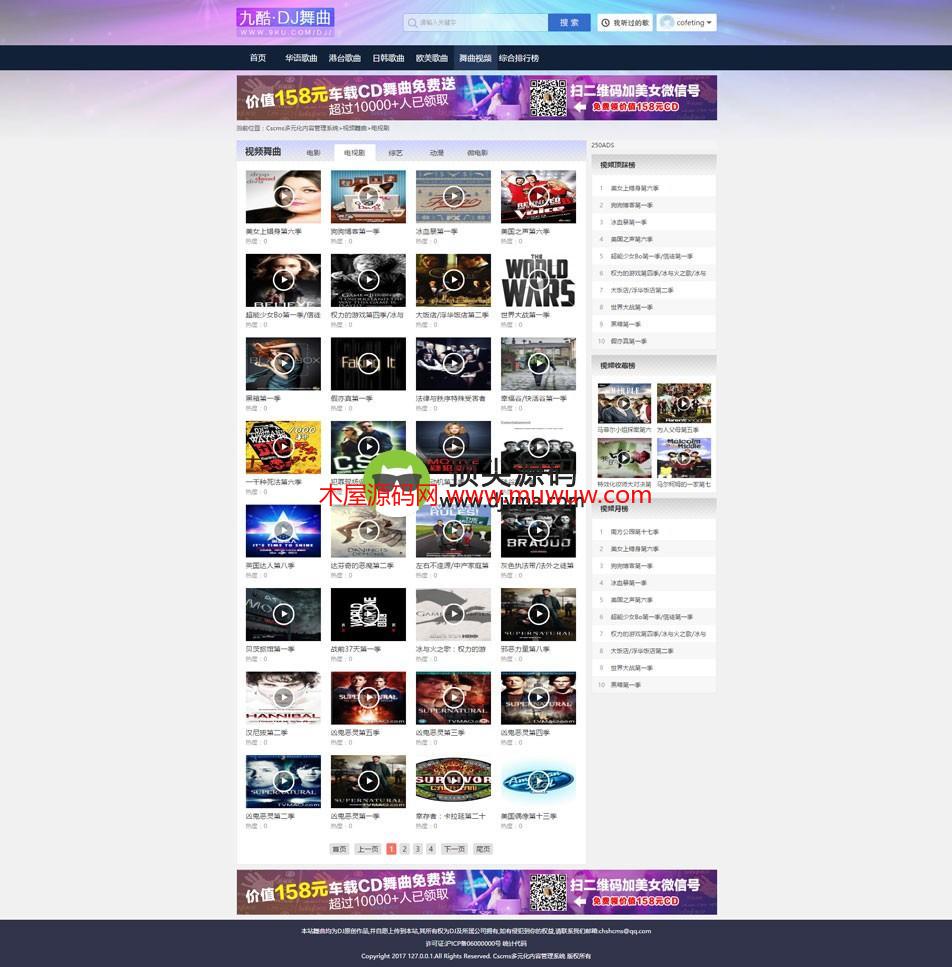Viewport: 952px width, 967px height.
Task: Click the user avatar icon beside cofeting
Action: click(667, 22)
